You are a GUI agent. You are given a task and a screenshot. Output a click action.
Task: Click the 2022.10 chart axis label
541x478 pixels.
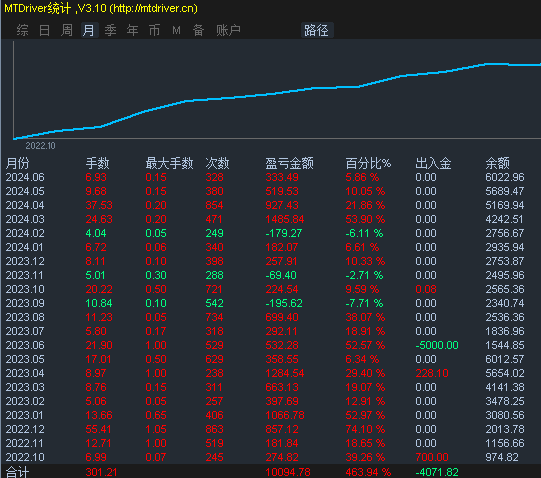click(40, 146)
